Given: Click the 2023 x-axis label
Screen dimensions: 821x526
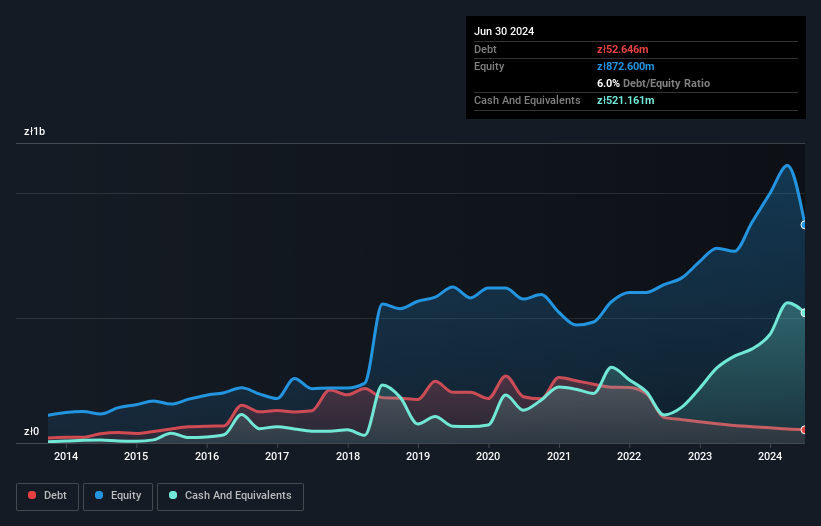Looking at the screenshot, I should click(700, 457).
